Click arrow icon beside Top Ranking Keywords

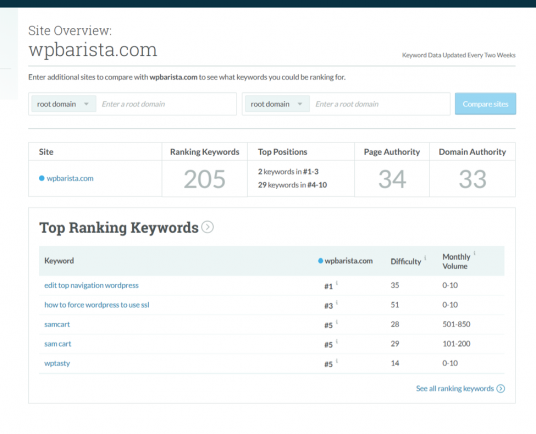(207, 227)
